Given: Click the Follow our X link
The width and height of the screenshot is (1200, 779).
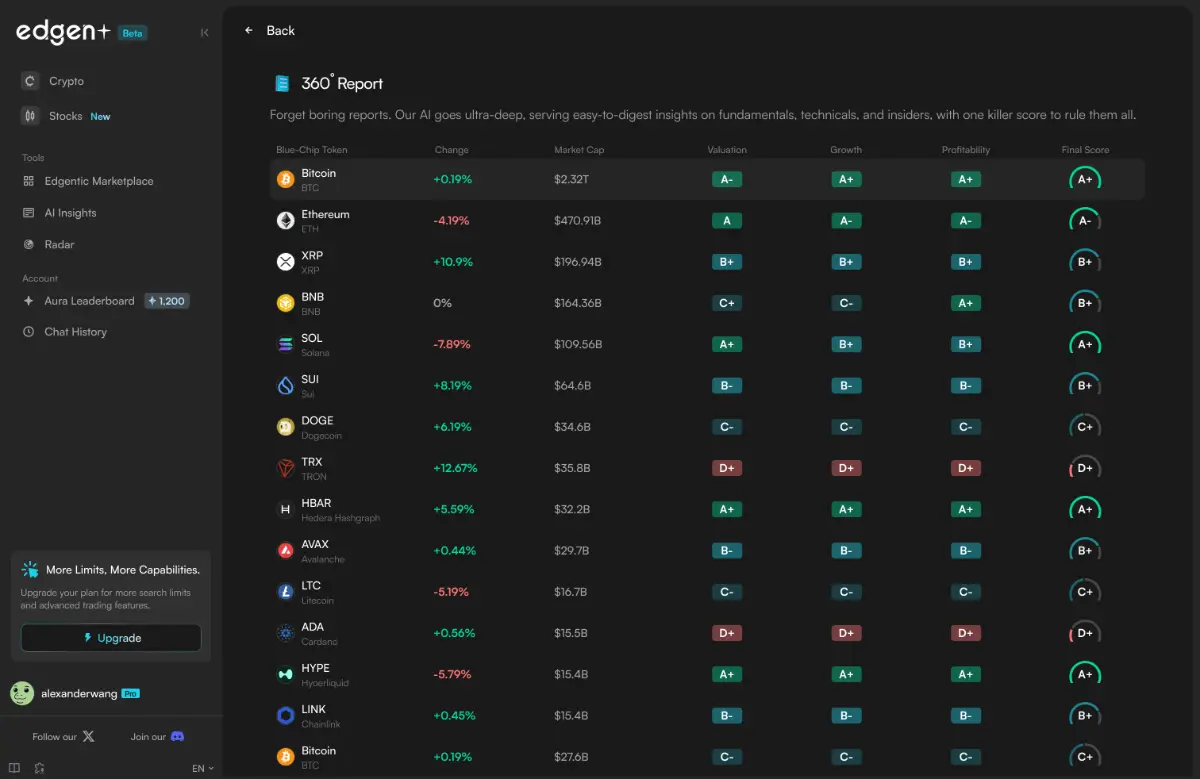Looking at the screenshot, I should pos(64,737).
